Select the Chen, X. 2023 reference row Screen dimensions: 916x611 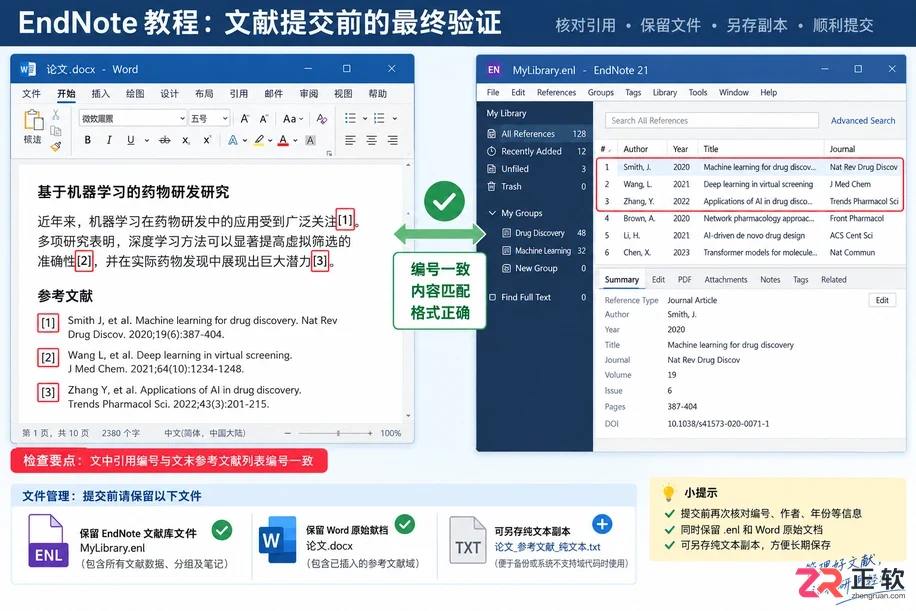pyautogui.click(x=751, y=252)
